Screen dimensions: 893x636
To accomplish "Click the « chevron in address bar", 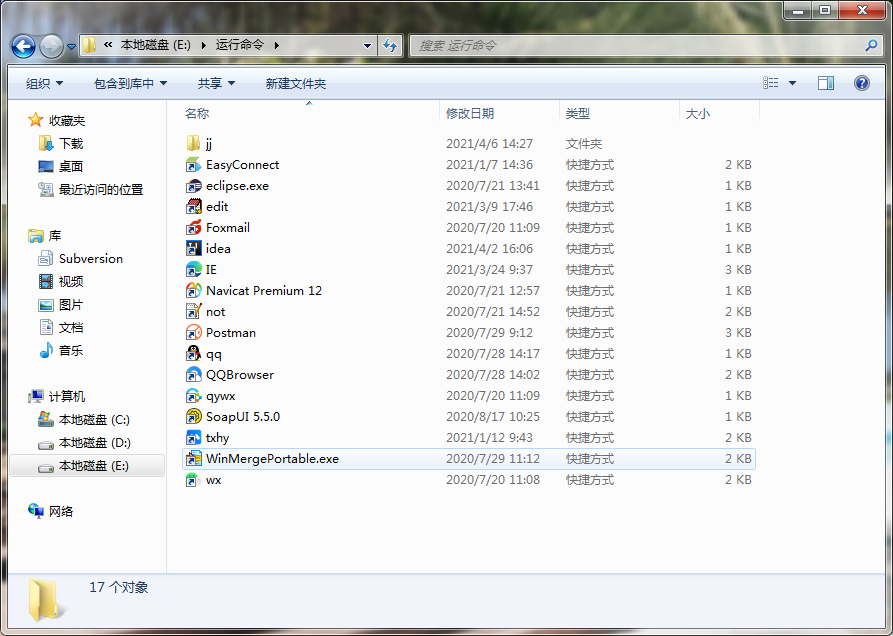I will click(x=108, y=45).
